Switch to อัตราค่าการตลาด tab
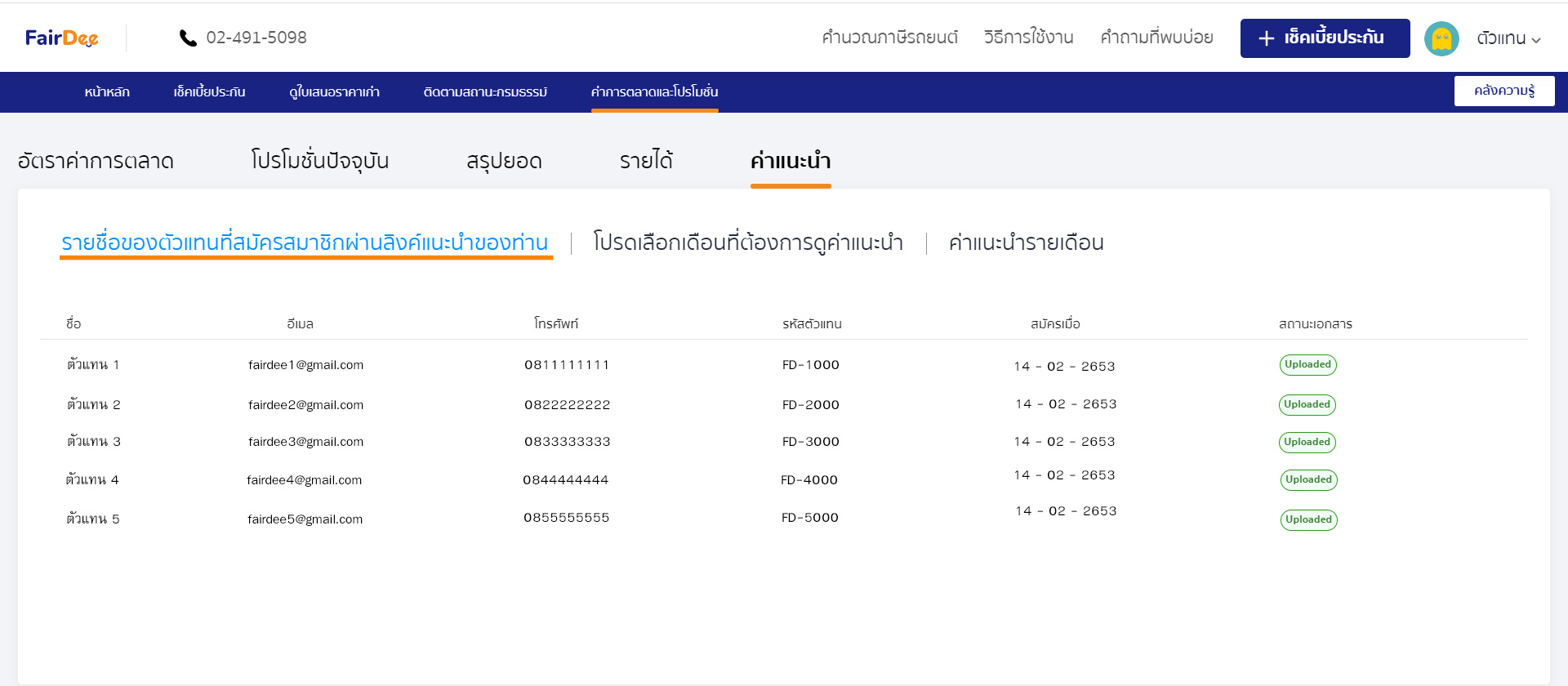1568x686 pixels. [96, 161]
